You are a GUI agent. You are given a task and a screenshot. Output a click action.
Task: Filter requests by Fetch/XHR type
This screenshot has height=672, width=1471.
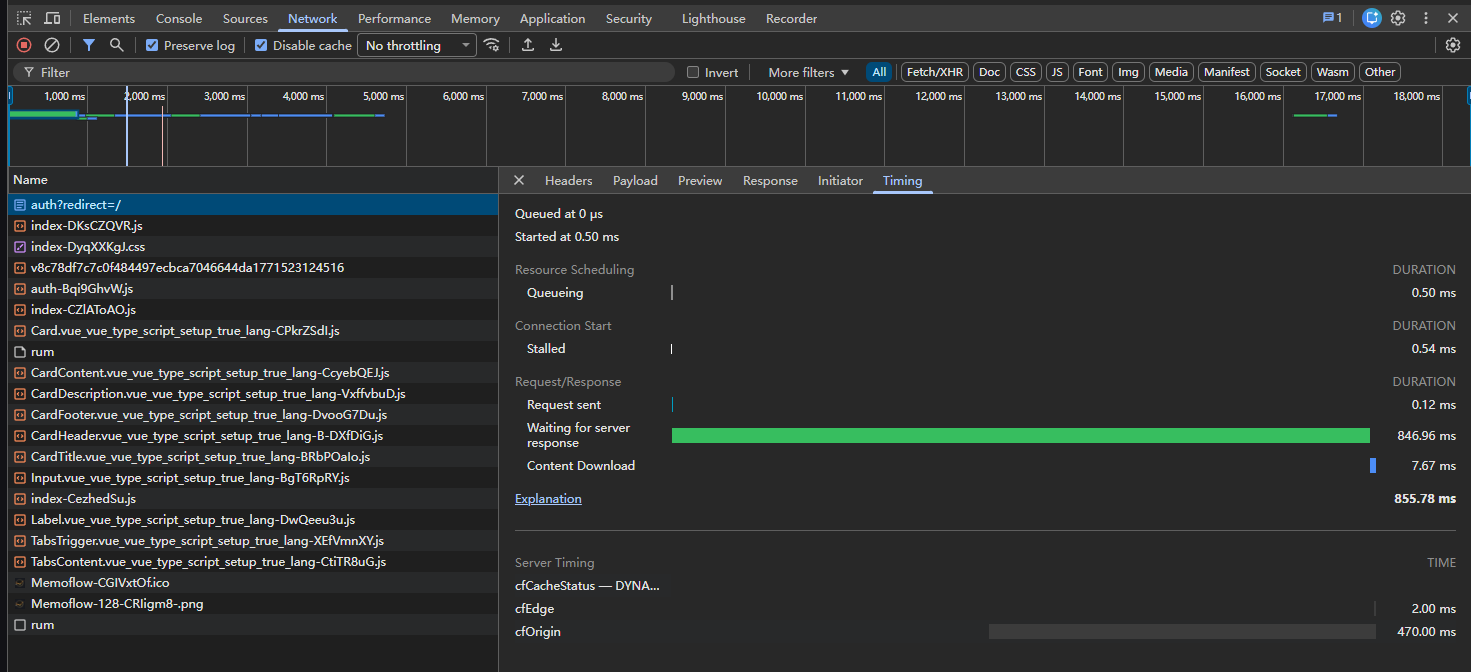[935, 72]
